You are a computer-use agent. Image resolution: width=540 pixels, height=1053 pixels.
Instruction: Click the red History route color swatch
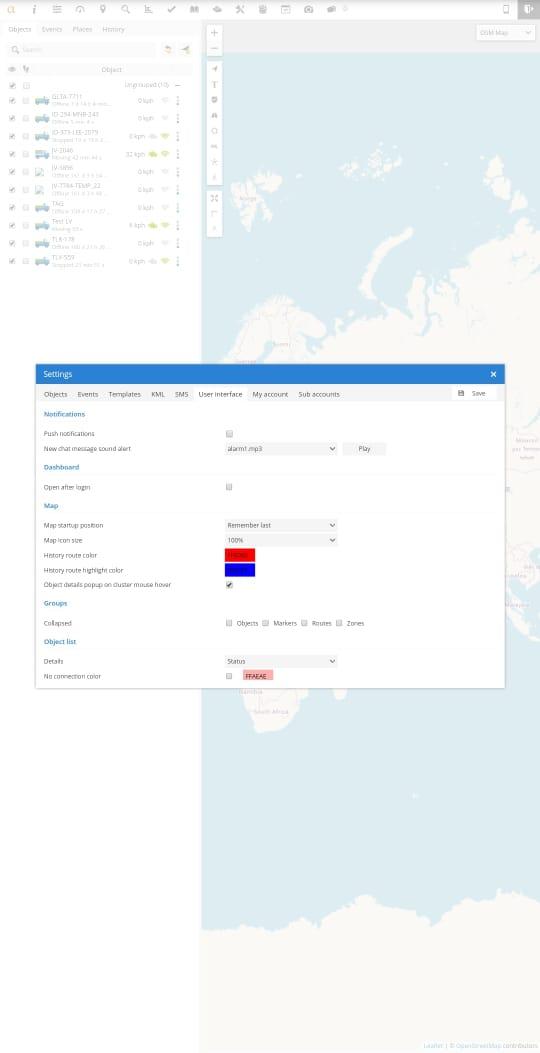coord(240,555)
